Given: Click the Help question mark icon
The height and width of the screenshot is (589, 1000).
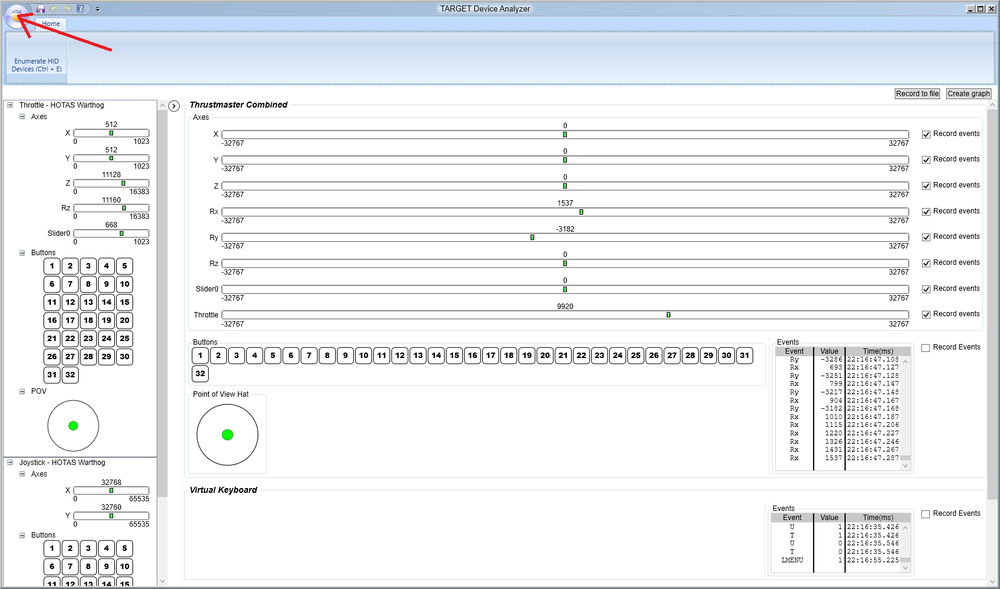Looking at the screenshot, I should coord(80,8).
